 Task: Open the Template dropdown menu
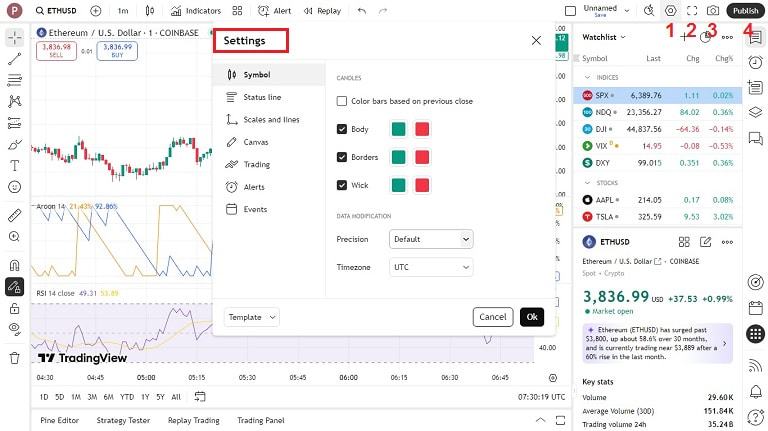coord(252,317)
